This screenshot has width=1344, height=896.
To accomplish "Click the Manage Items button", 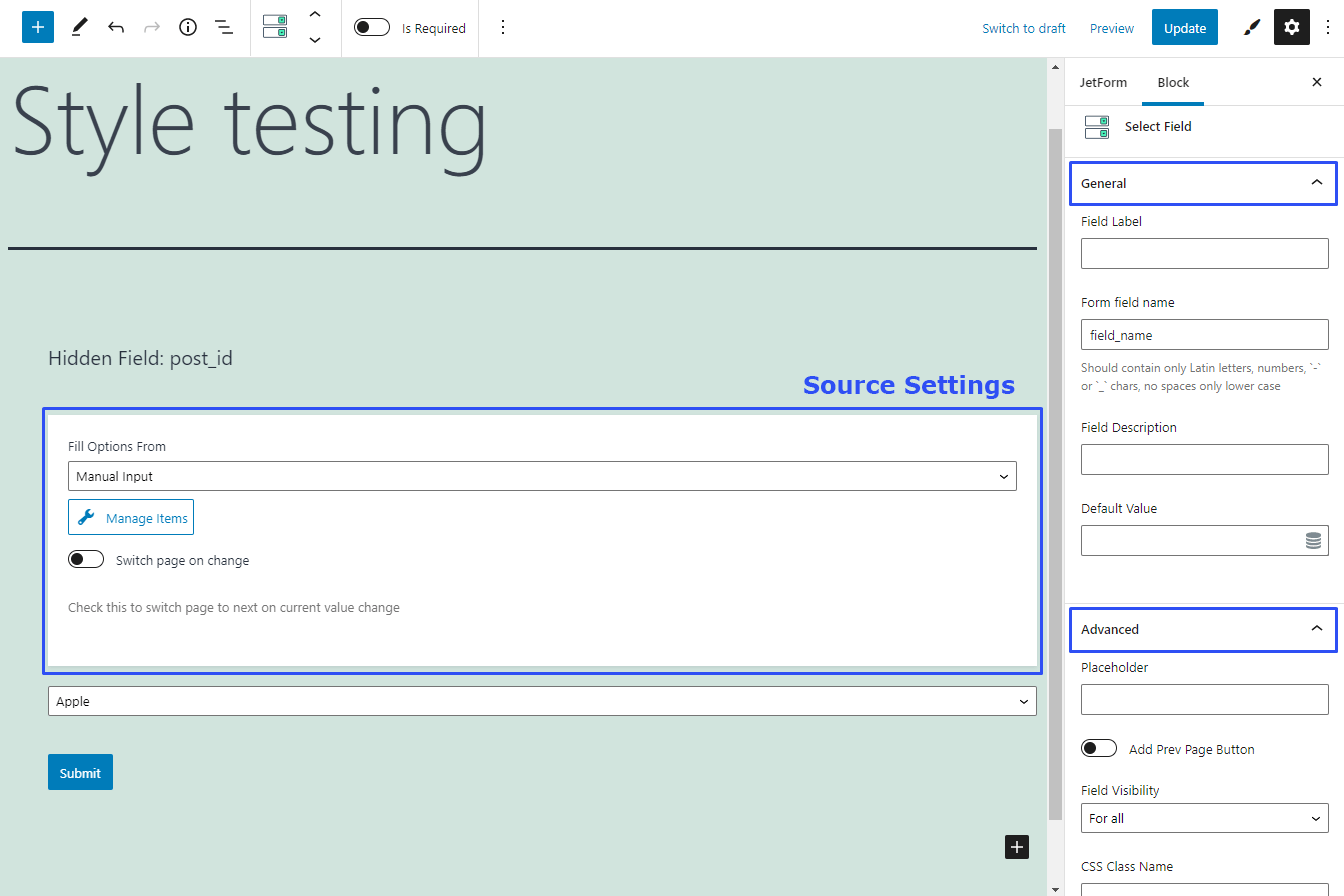I will [x=130, y=517].
